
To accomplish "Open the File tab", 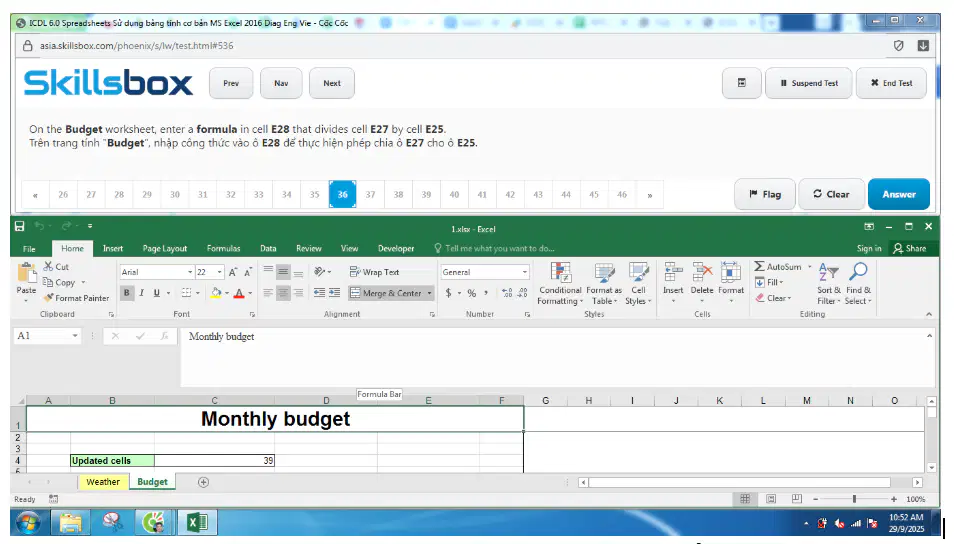I will click(29, 249).
